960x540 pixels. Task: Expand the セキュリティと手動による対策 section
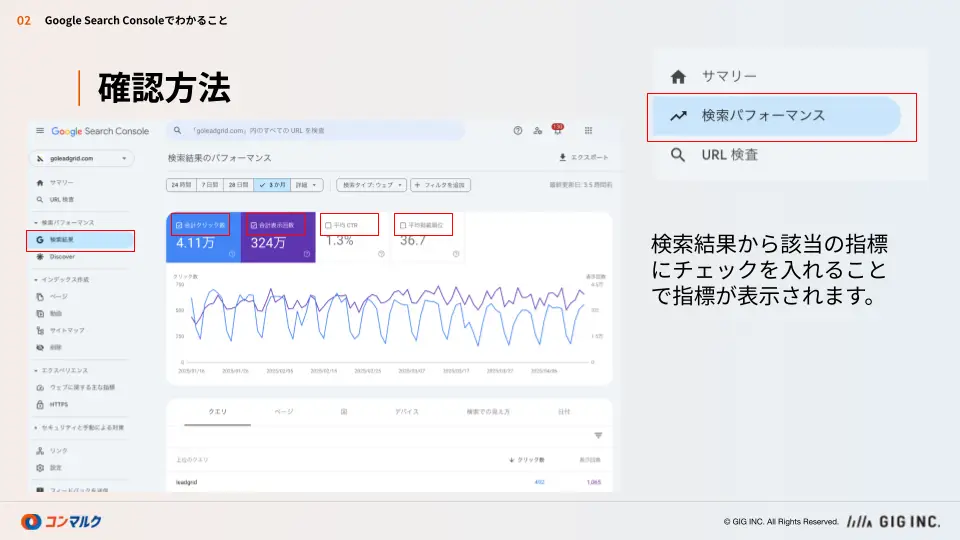point(79,427)
